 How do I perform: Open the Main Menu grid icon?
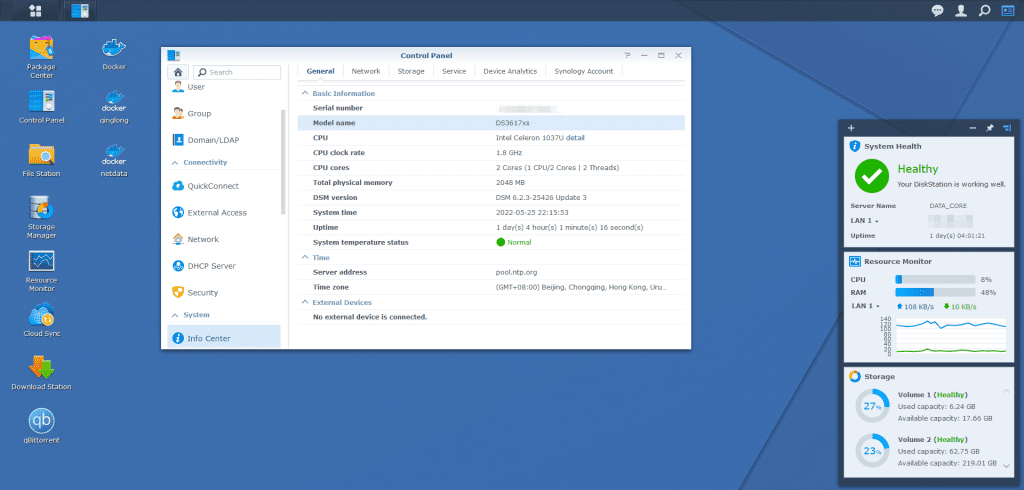coord(35,10)
